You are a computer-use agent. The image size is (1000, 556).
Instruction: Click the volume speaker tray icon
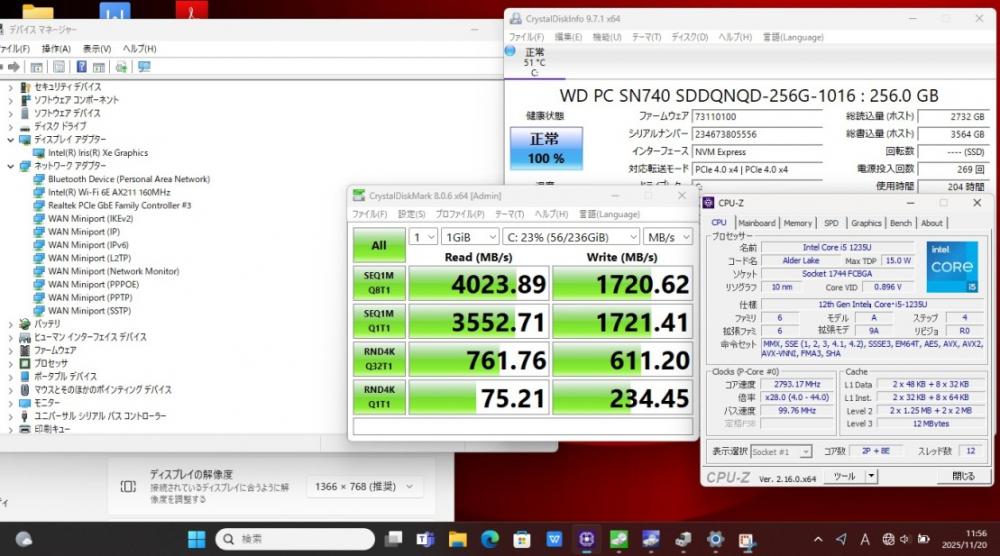pos(904,539)
